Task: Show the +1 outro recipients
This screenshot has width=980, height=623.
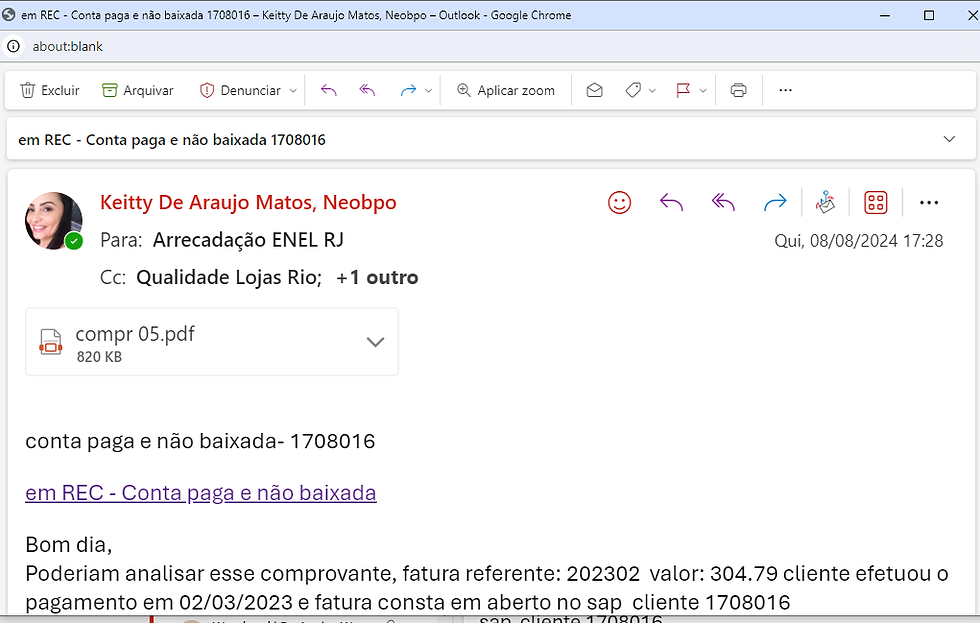Action: click(x=377, y=277)
